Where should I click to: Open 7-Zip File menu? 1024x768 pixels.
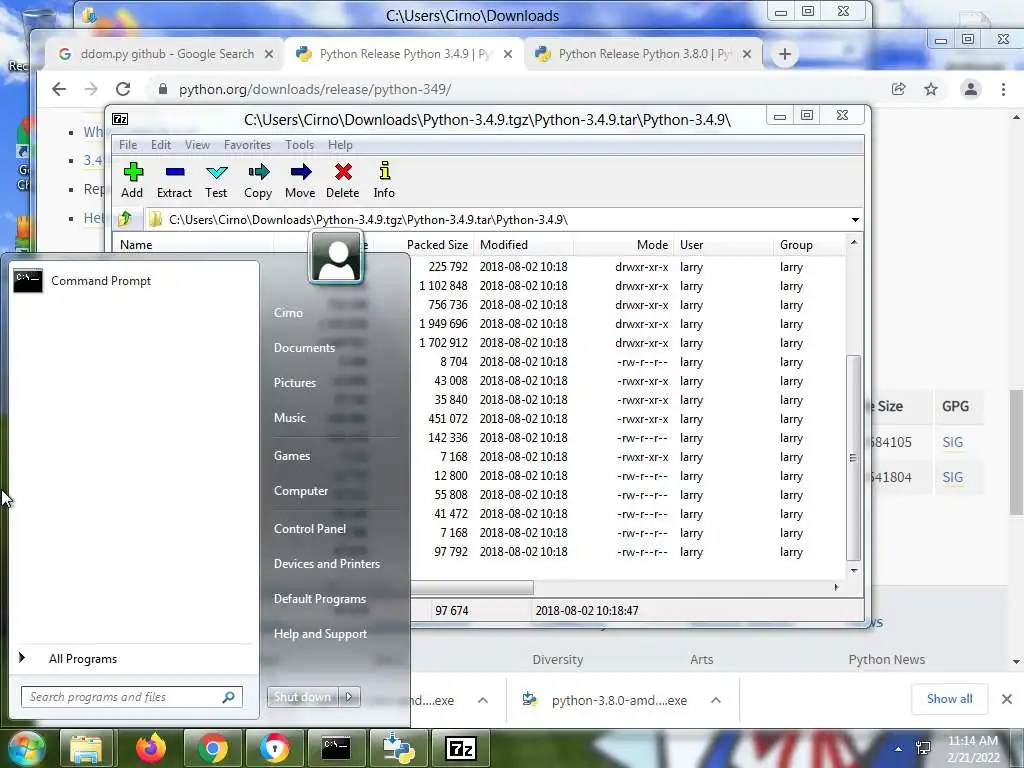128,145
